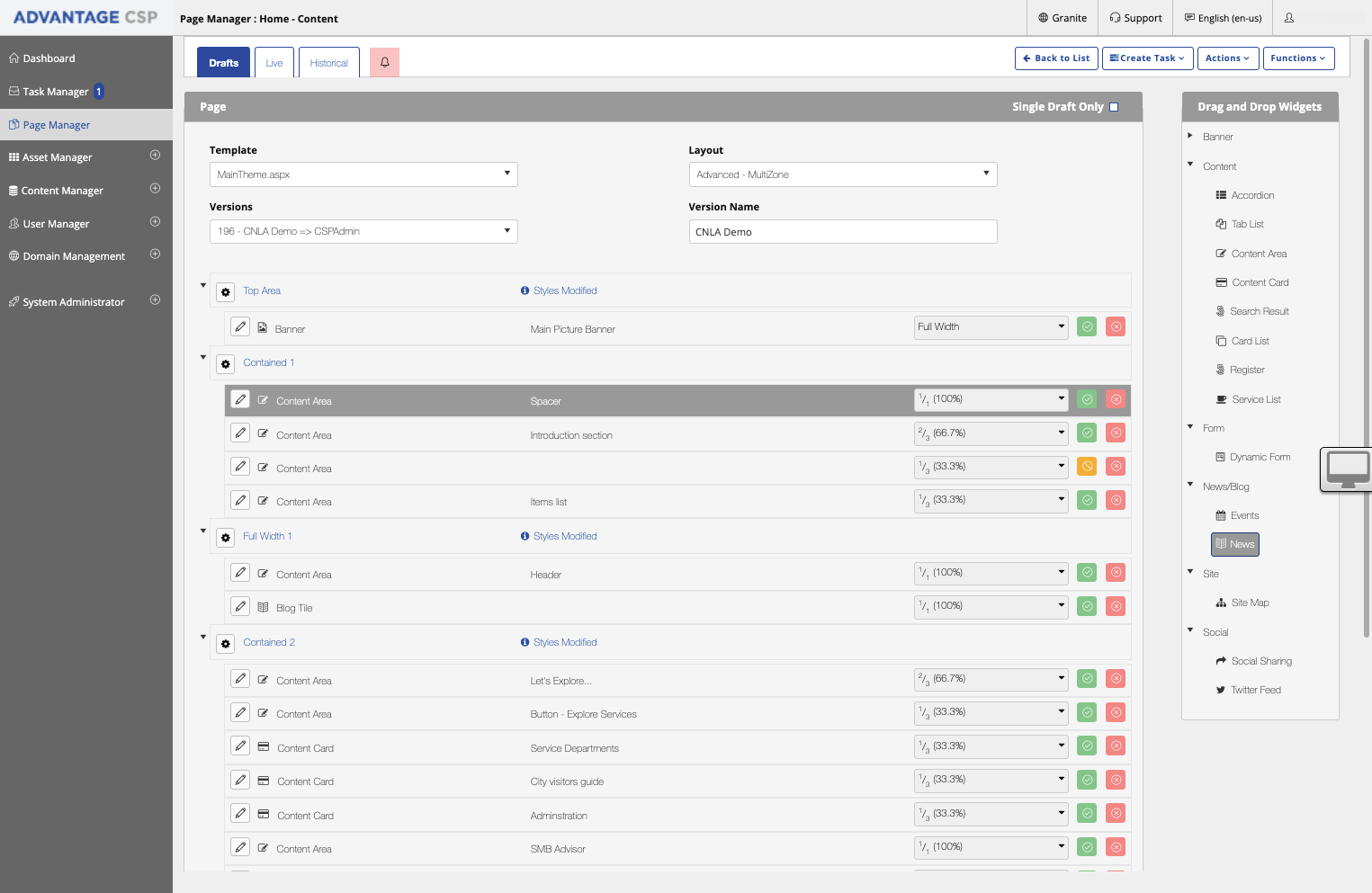Open the Versions dropdown

(363, 231)
